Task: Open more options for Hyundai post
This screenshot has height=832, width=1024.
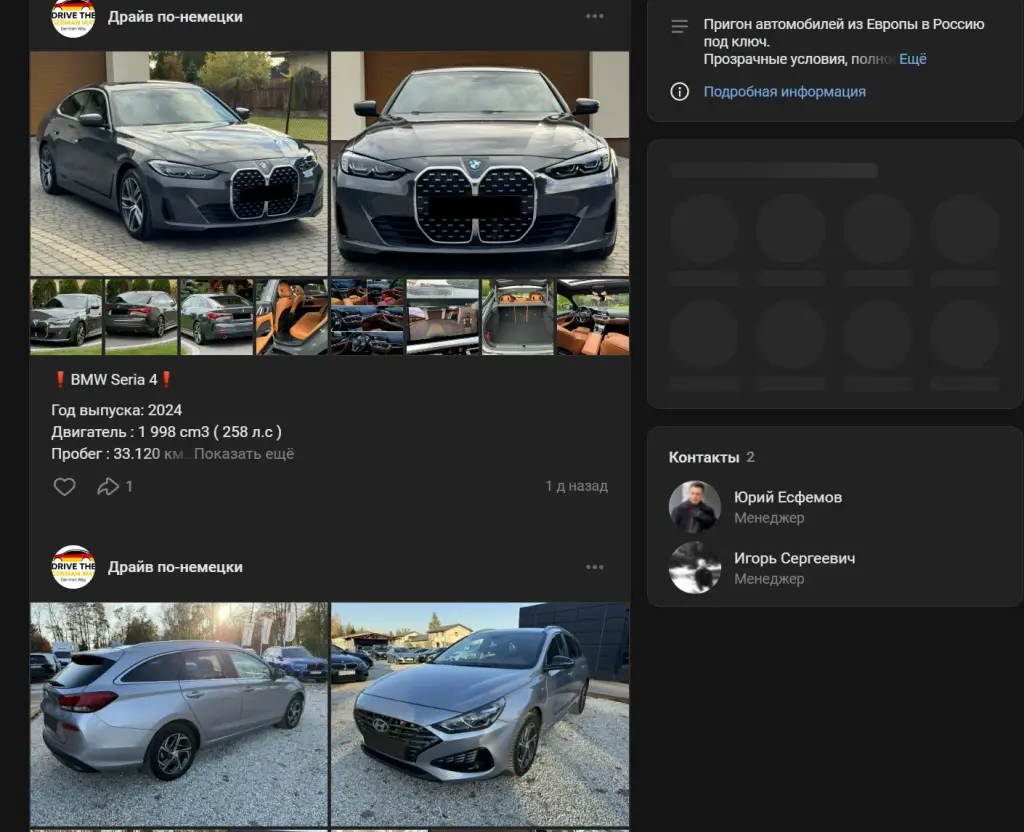Action: click(594, 567)
